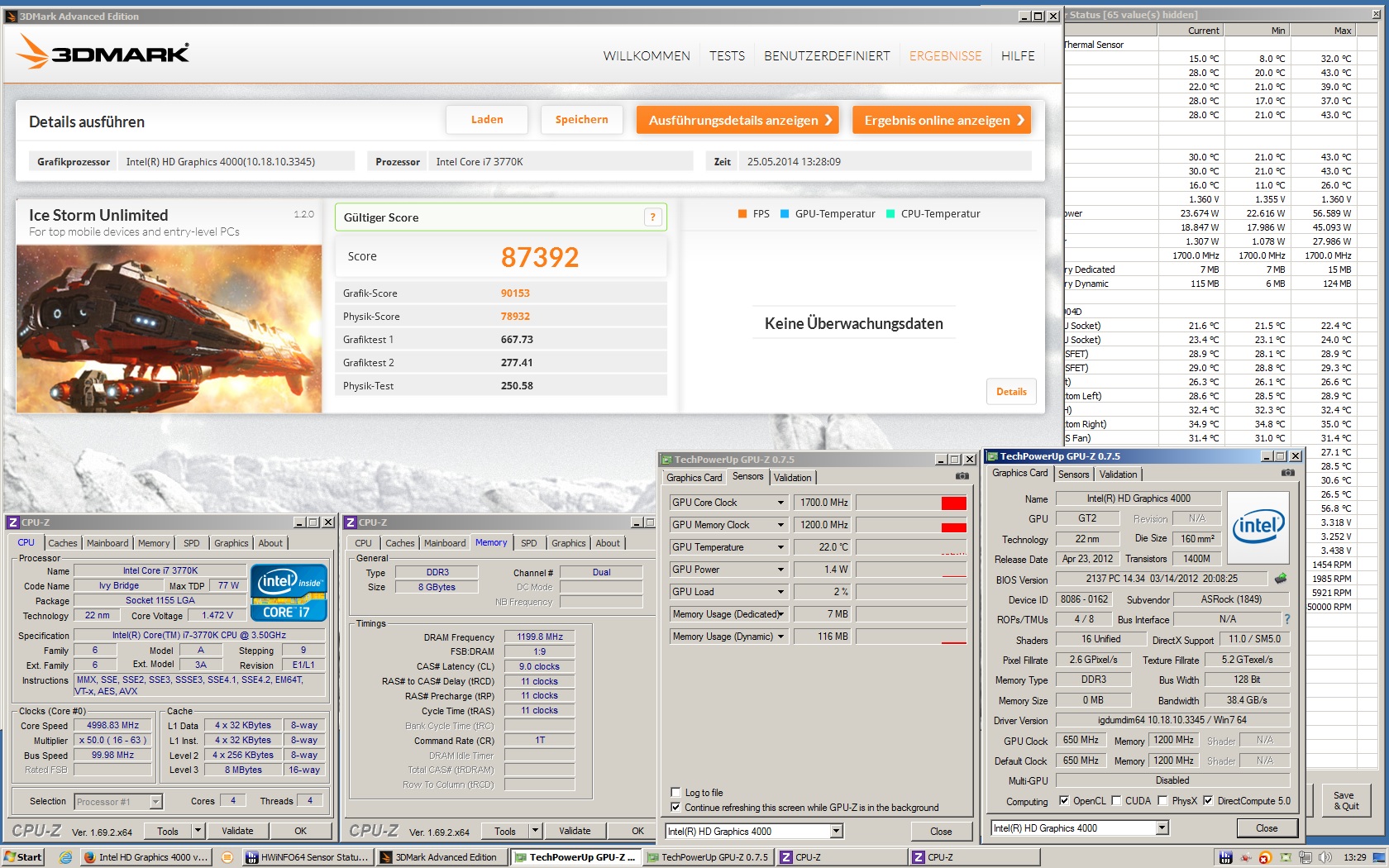Viewport: 1389px width, 868px height.
Task: Open the score help question mark
Action: coord(652,217)
